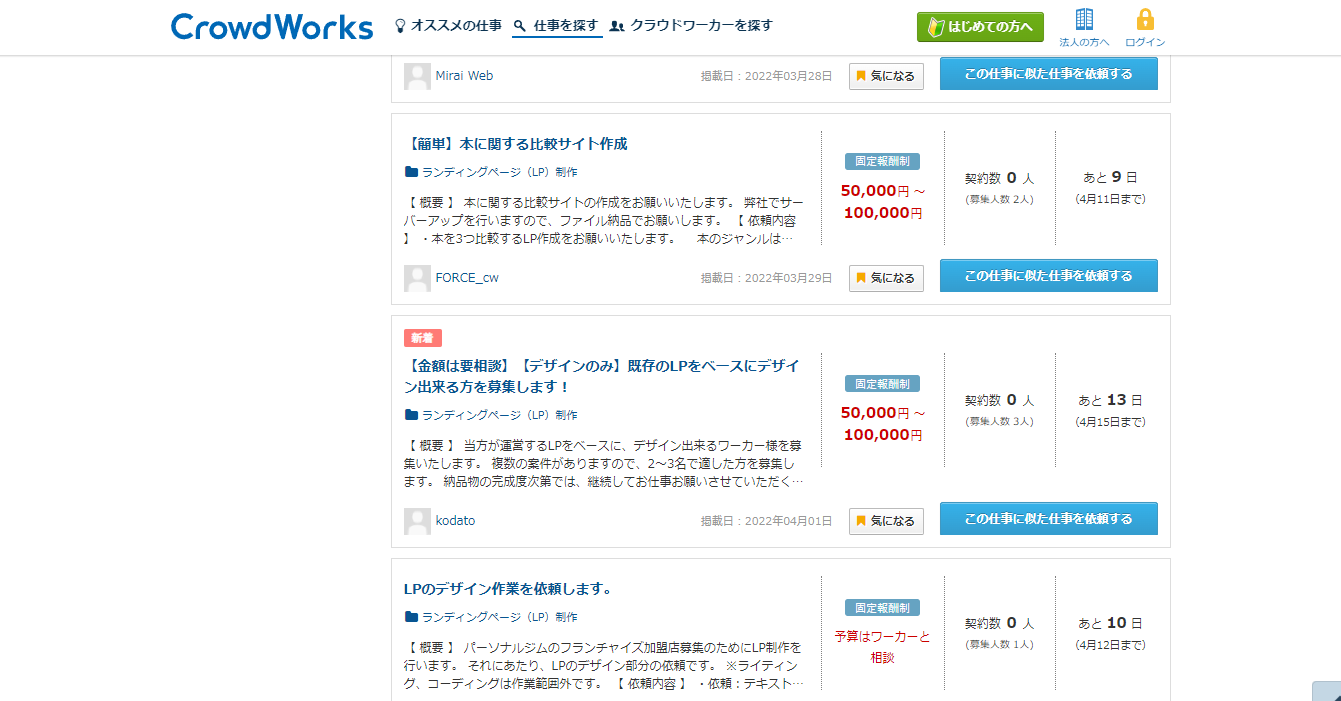Click the FORCE_cw user avatar
This screenshot has width=1341, height=701.
coord(417,278)
